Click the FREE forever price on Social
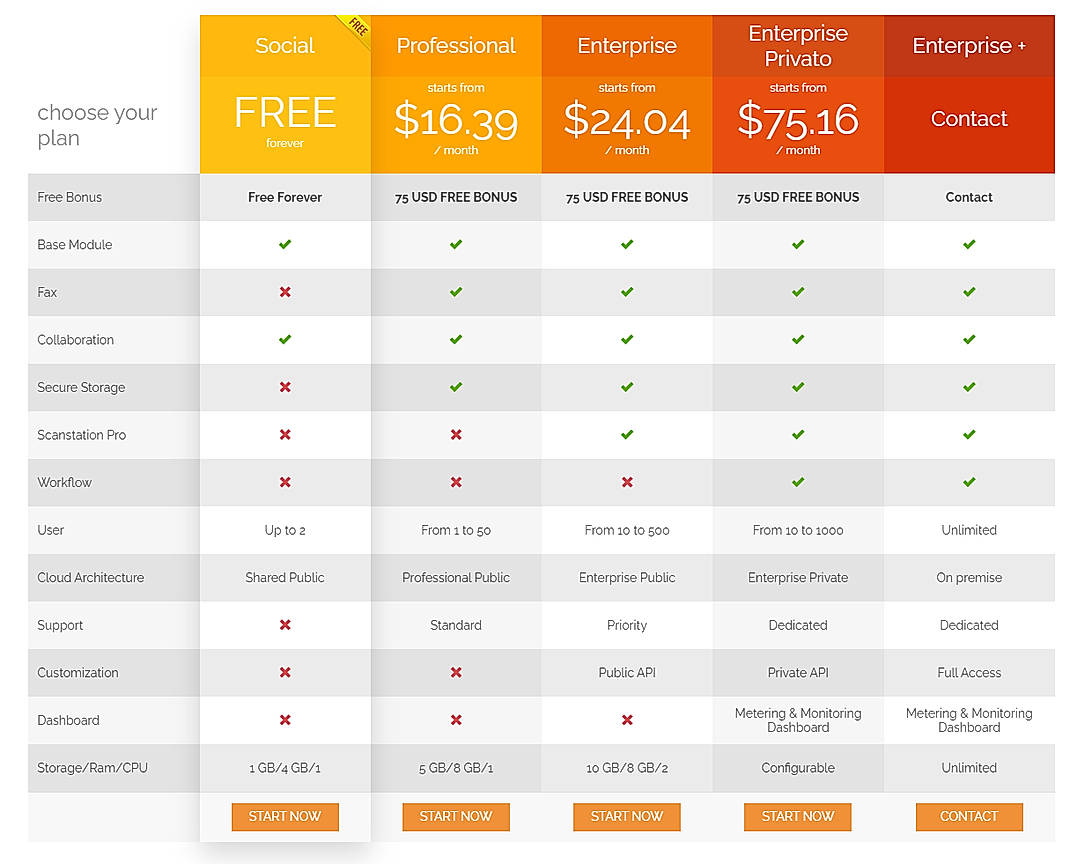This screenshot has height=864, width=1070. [x=285, y=117]
